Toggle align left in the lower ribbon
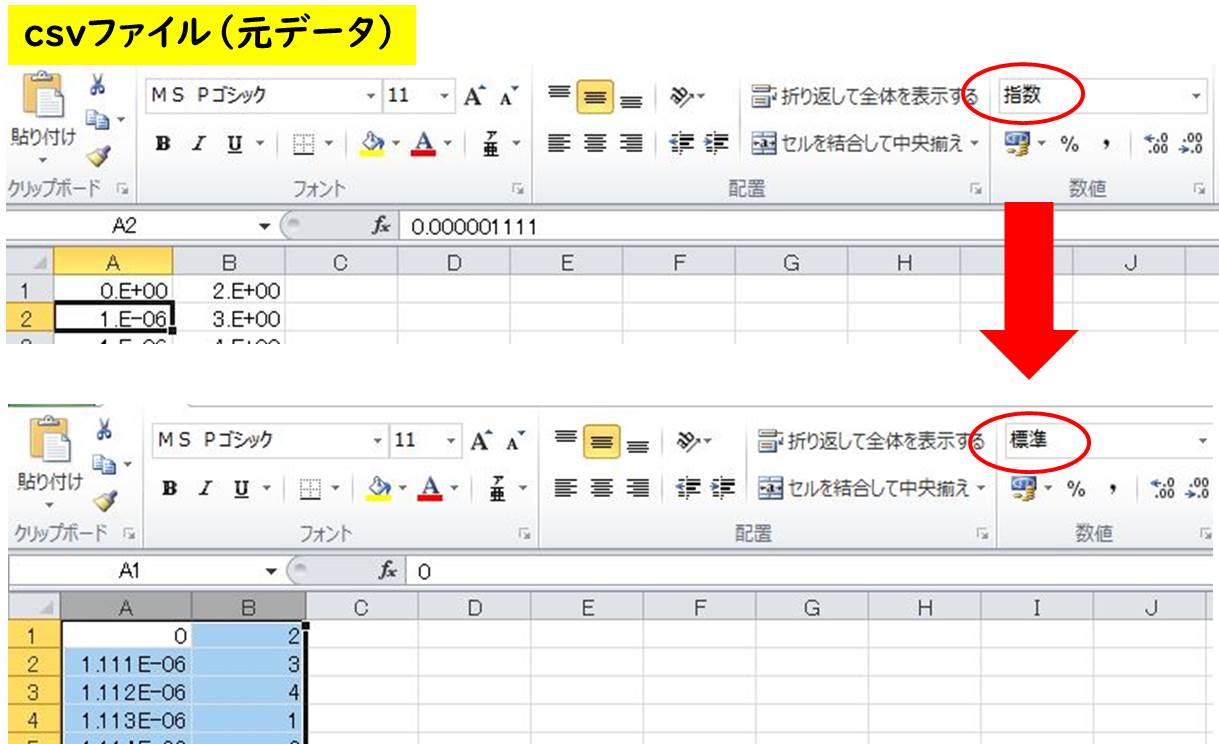This screenshot has width=1219, height=744. click(567, 486)
